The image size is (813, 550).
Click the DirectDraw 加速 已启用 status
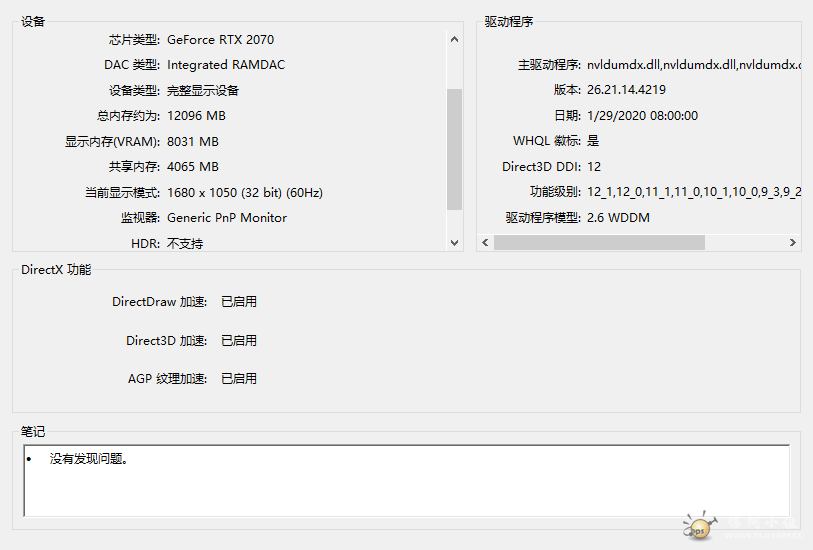239,302
